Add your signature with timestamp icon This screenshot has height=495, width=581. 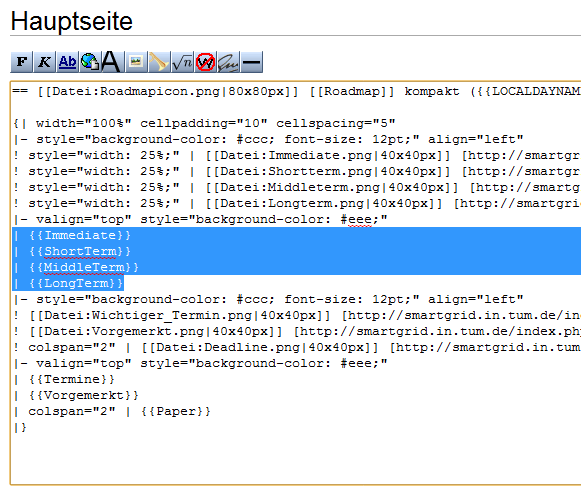click(x=228, y=62)
